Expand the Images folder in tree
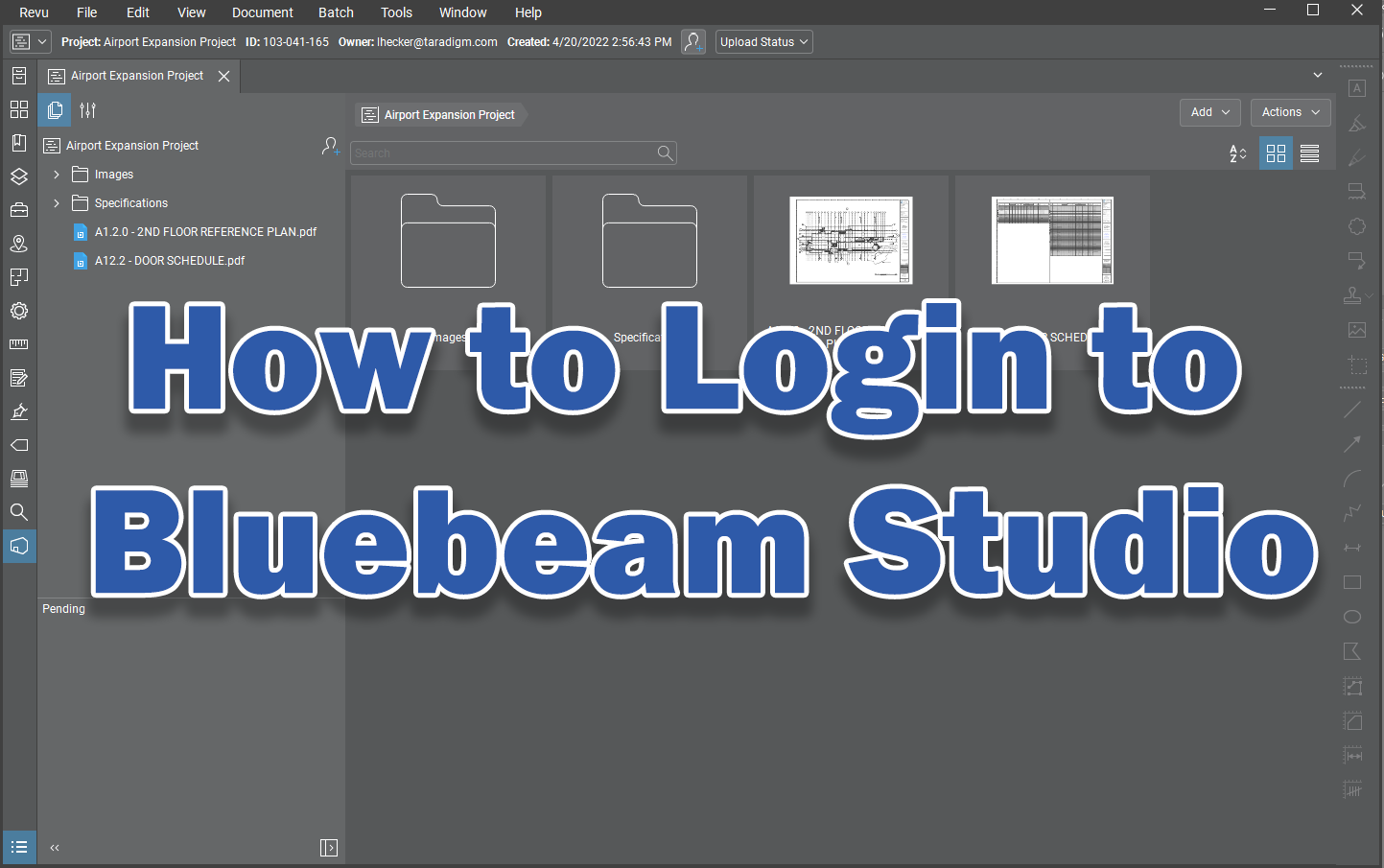This screenshot has height=868, width=1384. point(57,175)
